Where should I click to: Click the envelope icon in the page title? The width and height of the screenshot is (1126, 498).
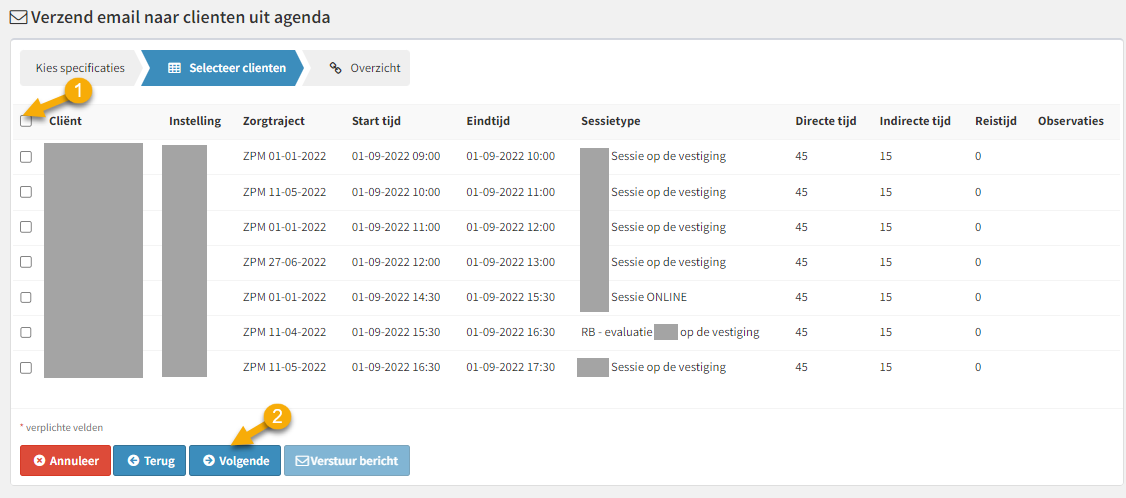[x=18, y=18]
